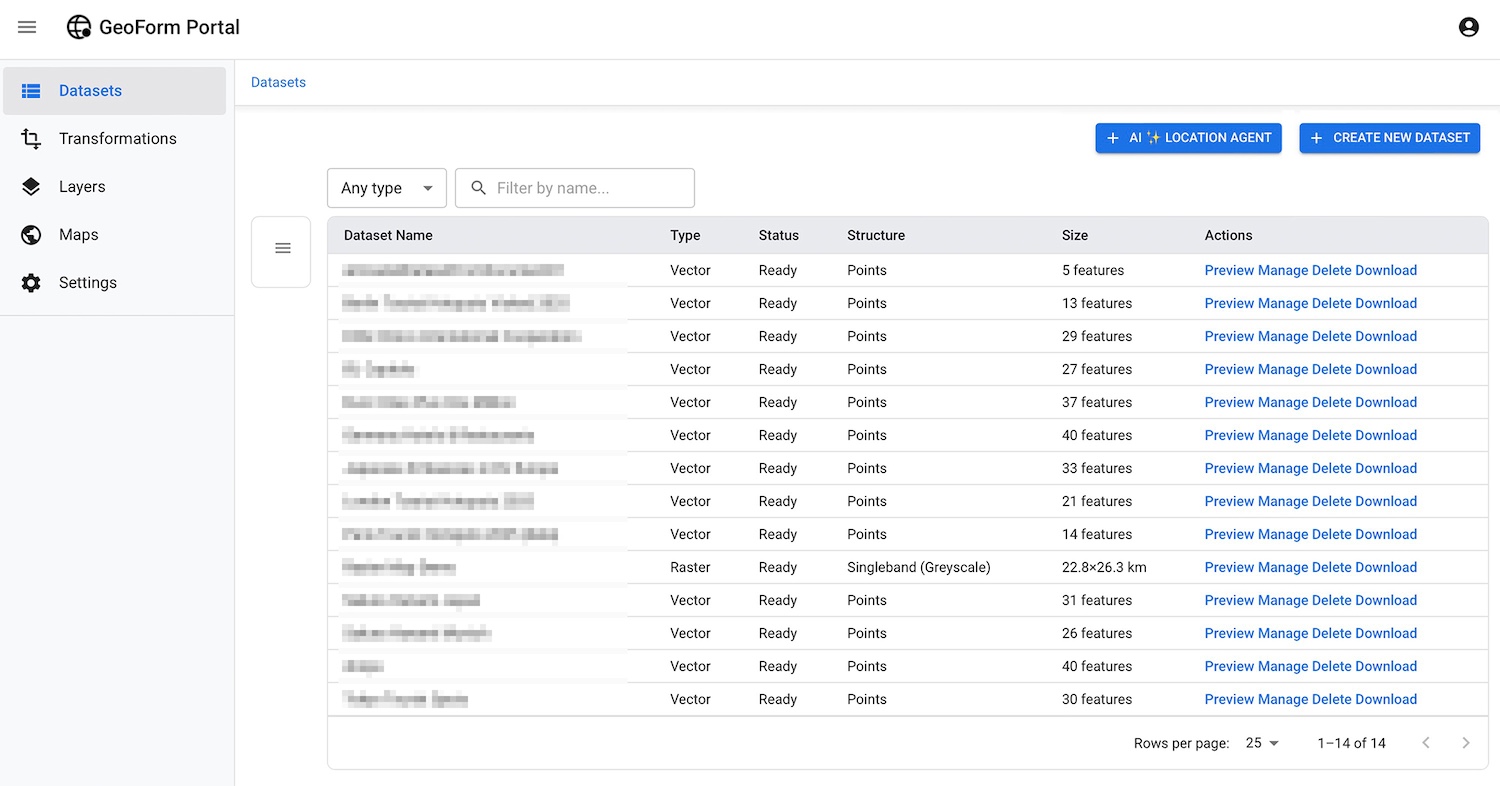Image resolution: width=1500 pixels, height=786 pixels.
Task: Click the Settings gear icon
Action: (31, 283)
